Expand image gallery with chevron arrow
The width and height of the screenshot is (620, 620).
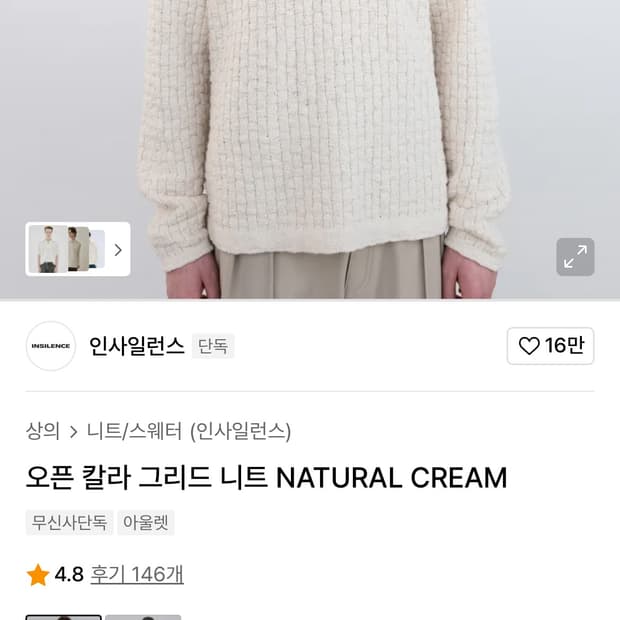pyautogui.click(x=118, y=250)
